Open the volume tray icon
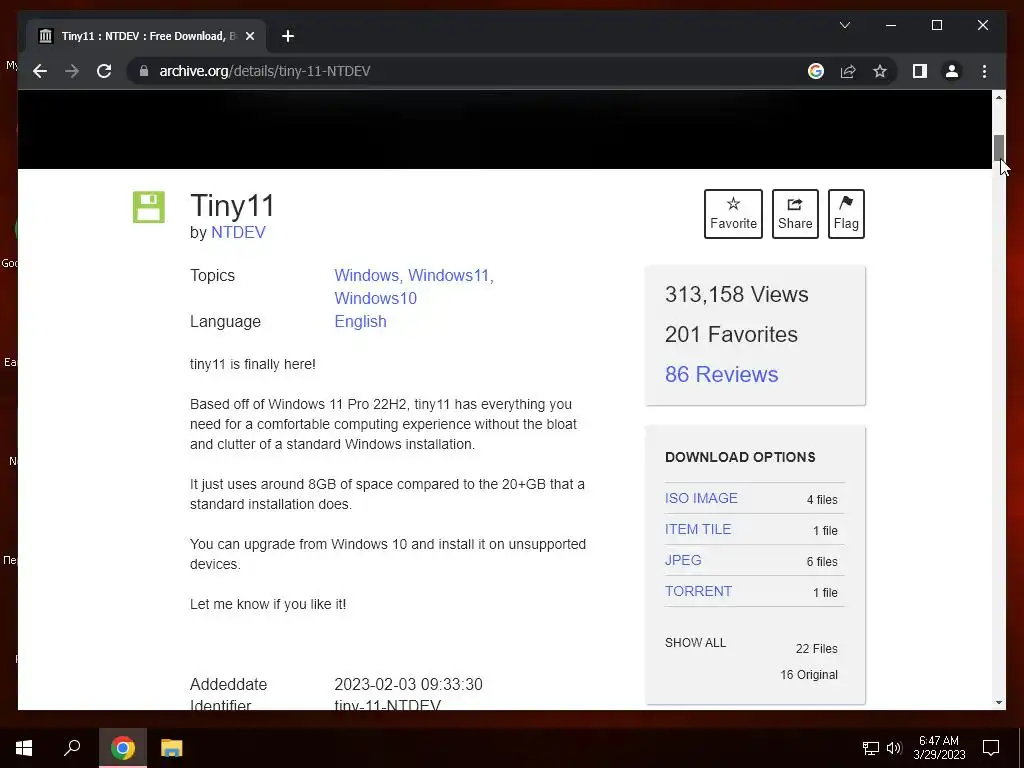The height and width of the screenshot is (768, 1024). tap(894, 748)
